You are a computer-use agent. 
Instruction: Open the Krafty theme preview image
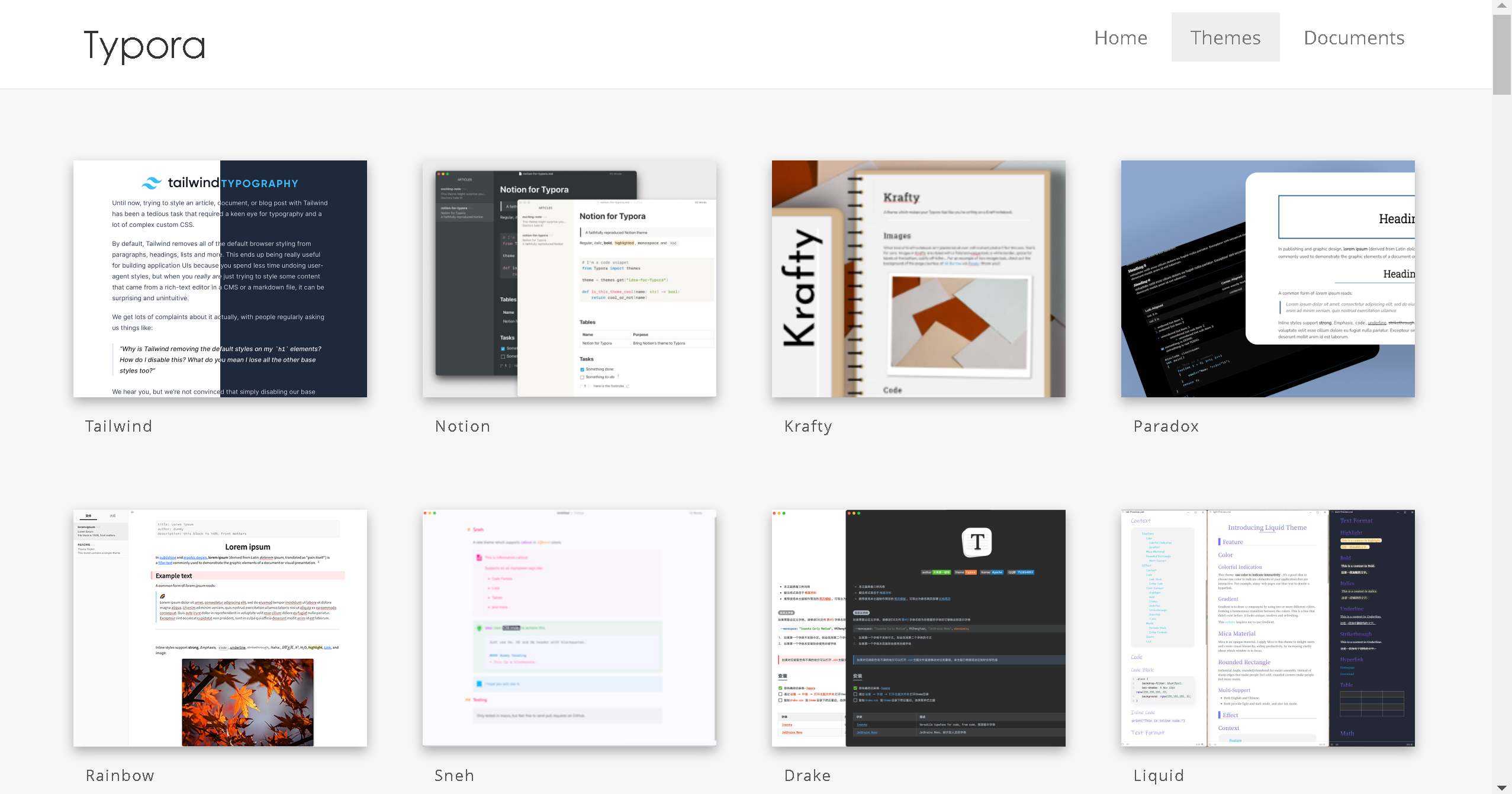pos(918,278)
